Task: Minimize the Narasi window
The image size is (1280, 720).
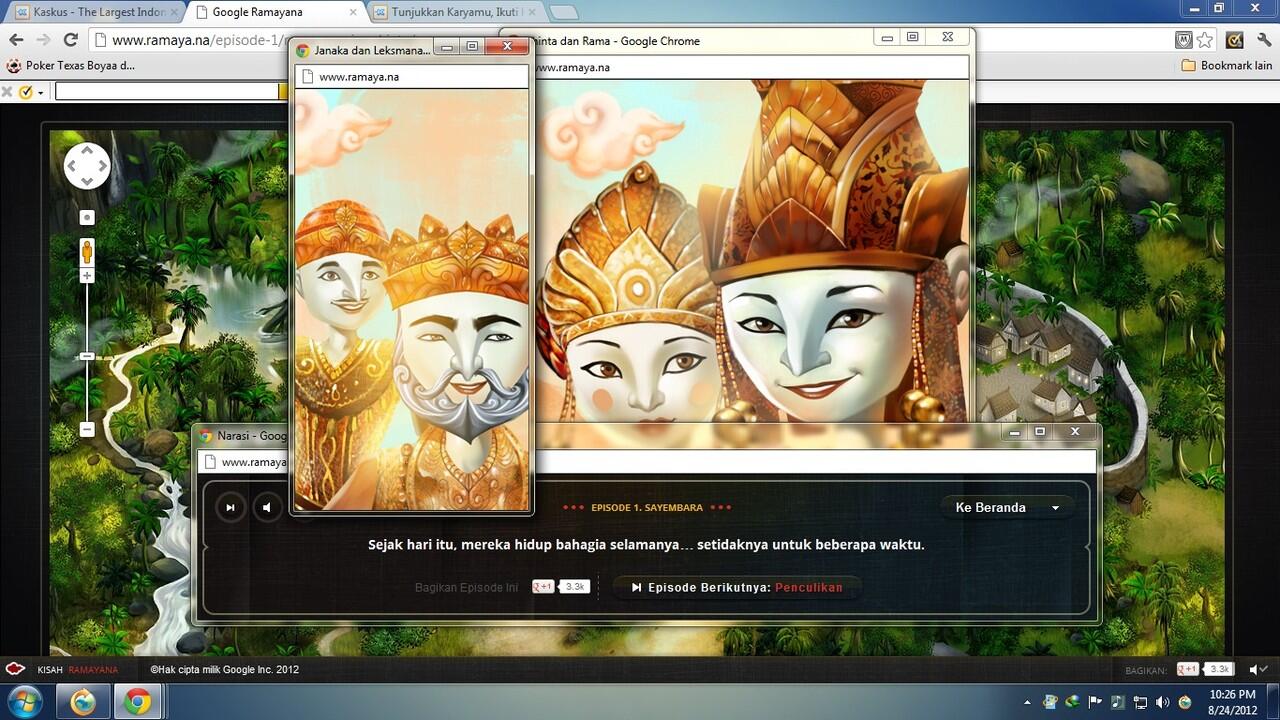Action: pos(1015,431)
